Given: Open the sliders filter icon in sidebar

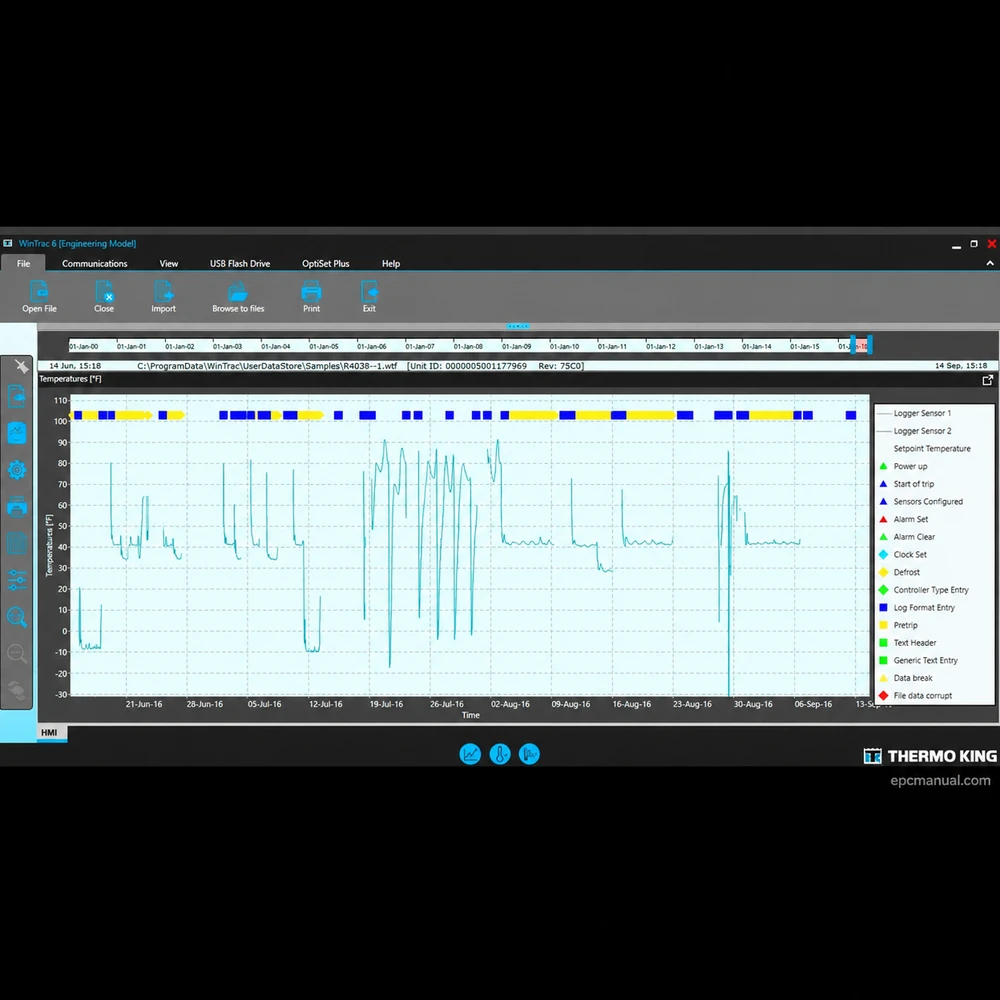Looking at the screenshot, I should click(x=17, y=580).
